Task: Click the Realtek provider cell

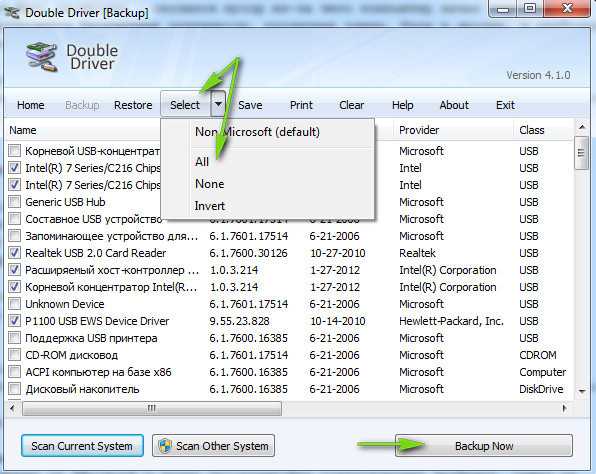Action: [x=417, y=253]
